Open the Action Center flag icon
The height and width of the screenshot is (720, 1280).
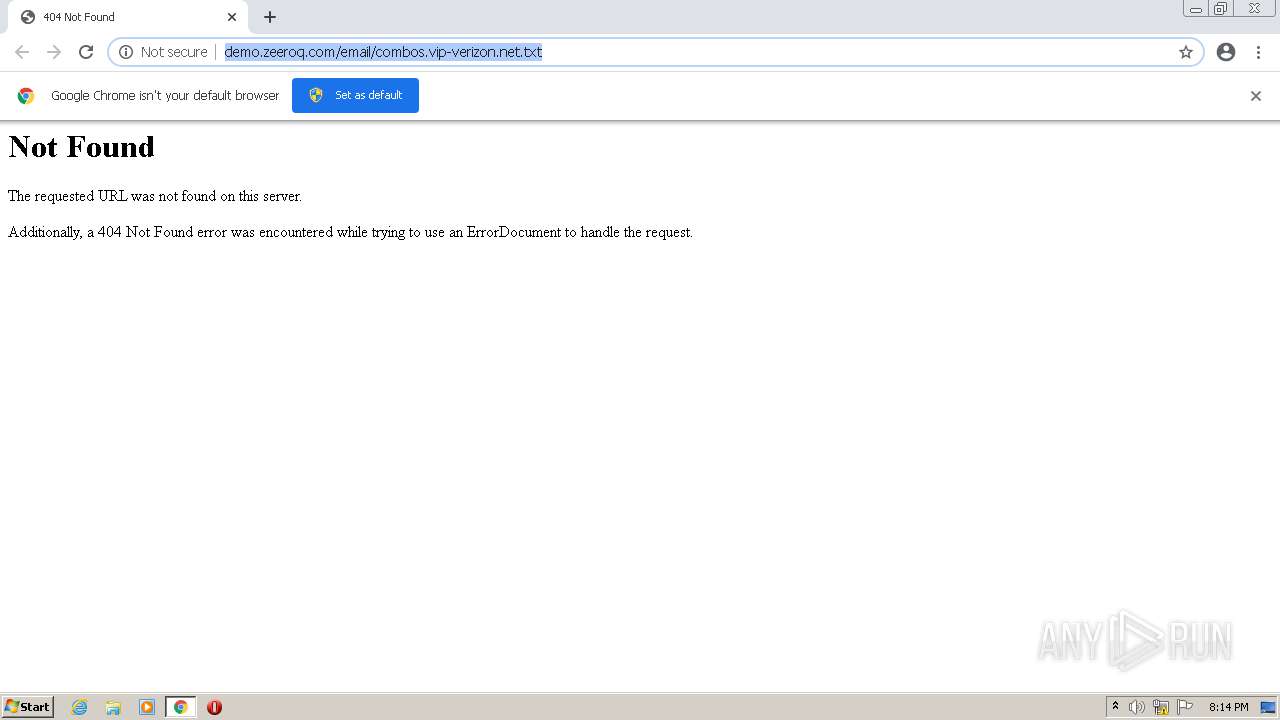[1185, 707]
